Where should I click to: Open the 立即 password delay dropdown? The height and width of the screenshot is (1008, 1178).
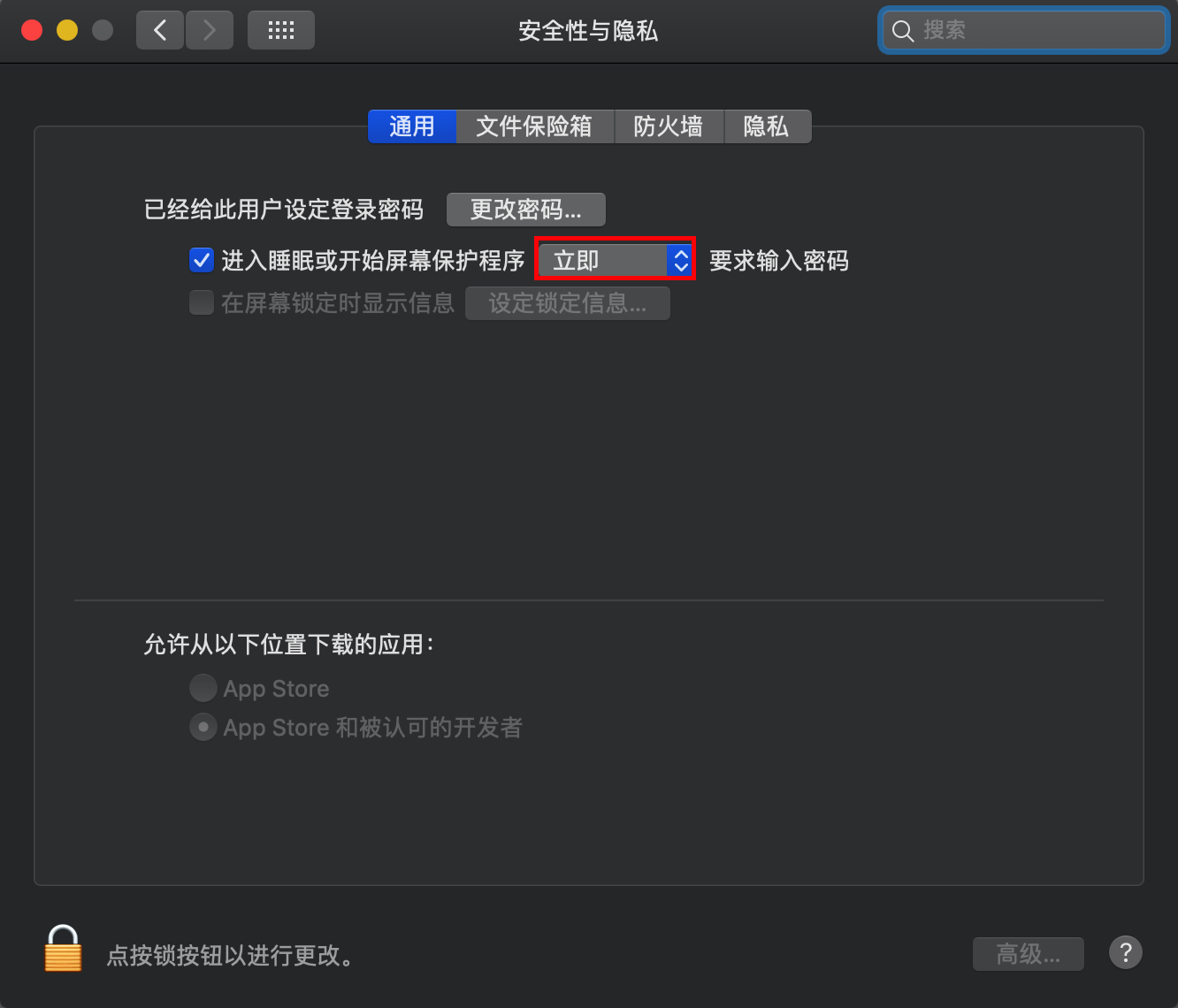coord(616,260)
